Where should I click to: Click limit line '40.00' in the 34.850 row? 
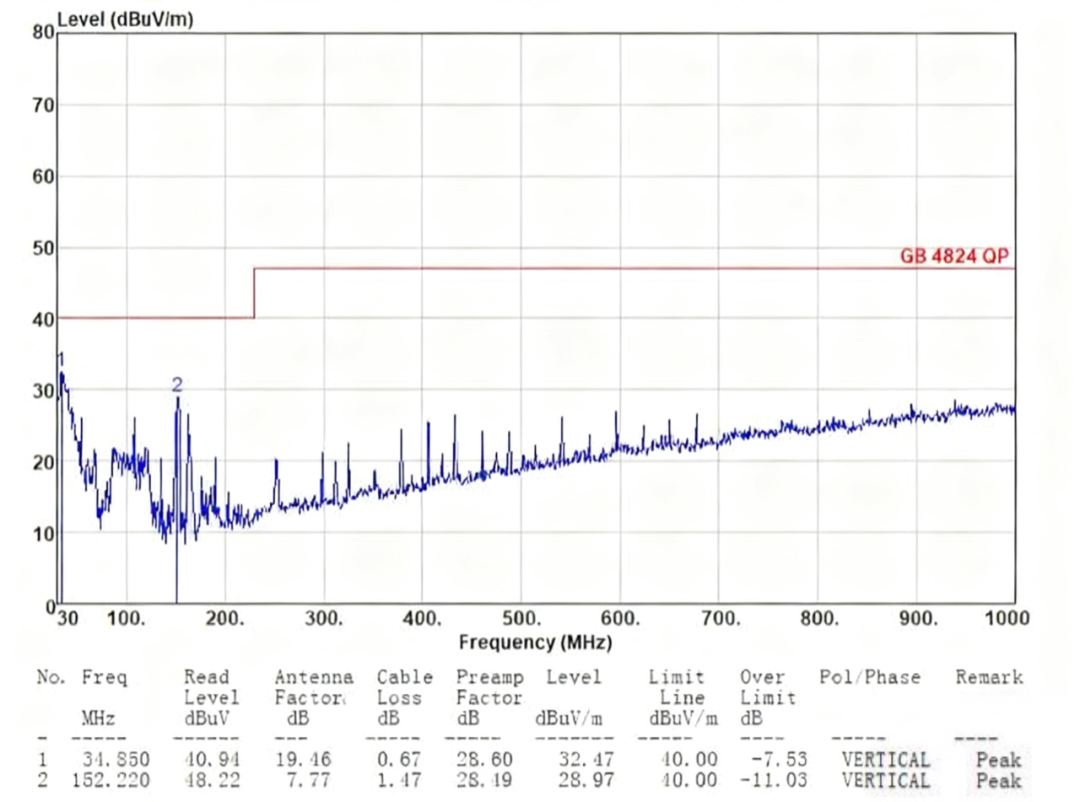coord(689,759)
